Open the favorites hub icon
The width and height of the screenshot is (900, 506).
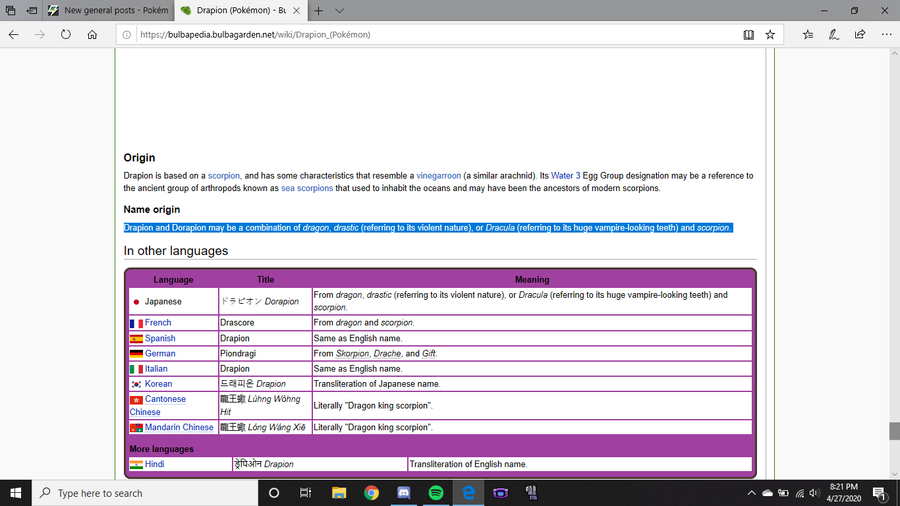click(808, 34)
